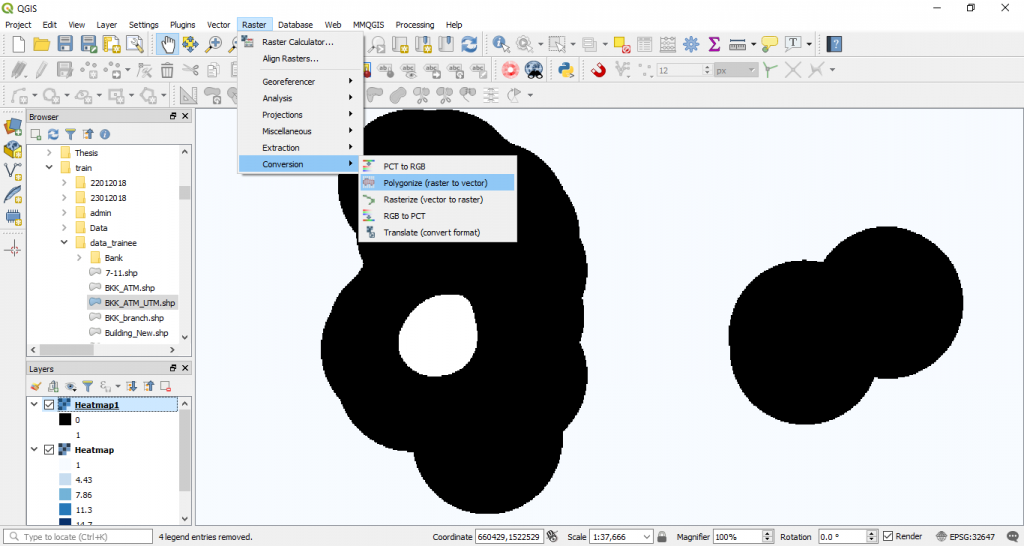The image size is (1024, 546).
Task: Open the Georeferencer submenu
Action: [x=300, y=82]
